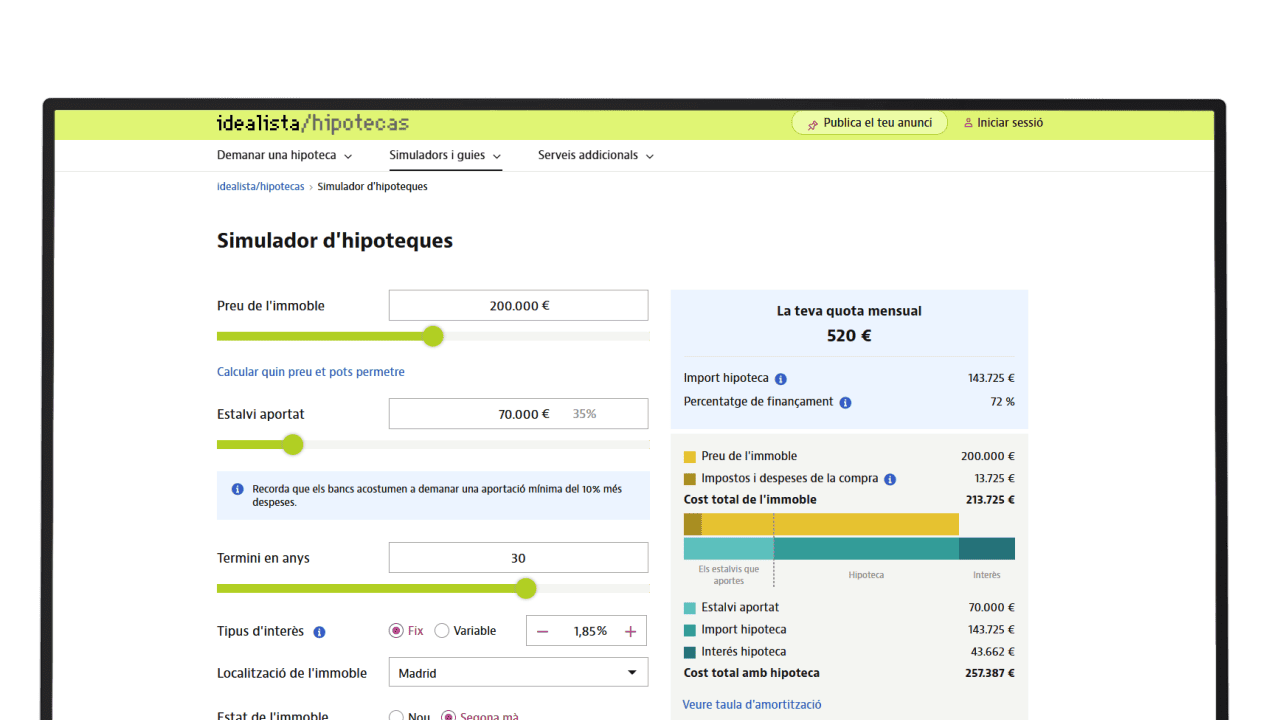This screenshot has height=720, width=1280.
Task: Click info icon beside Tipus d'interès
Action: [x=320, y=632]
